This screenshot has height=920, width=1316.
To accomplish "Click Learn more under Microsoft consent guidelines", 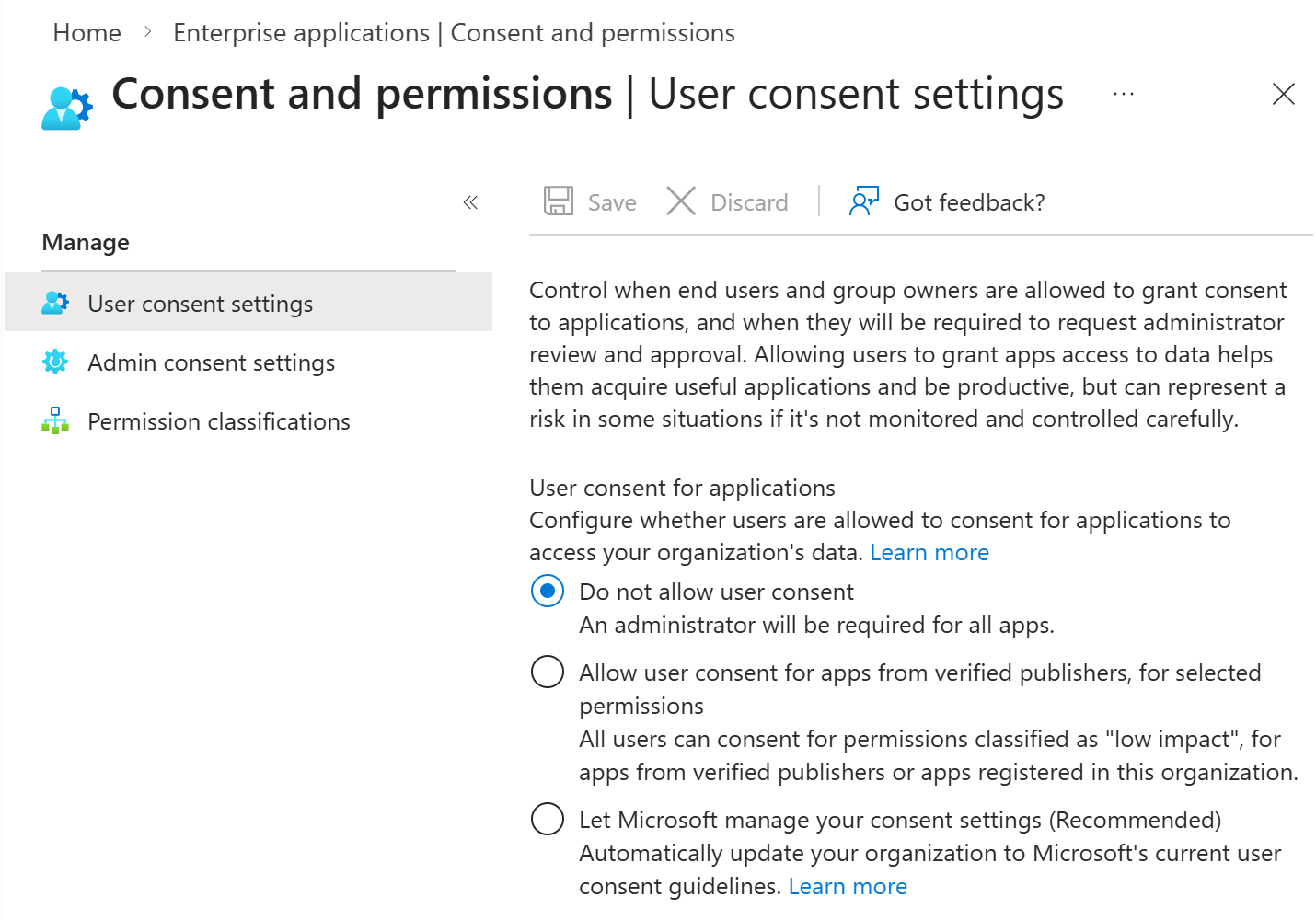I will [848, 886].
